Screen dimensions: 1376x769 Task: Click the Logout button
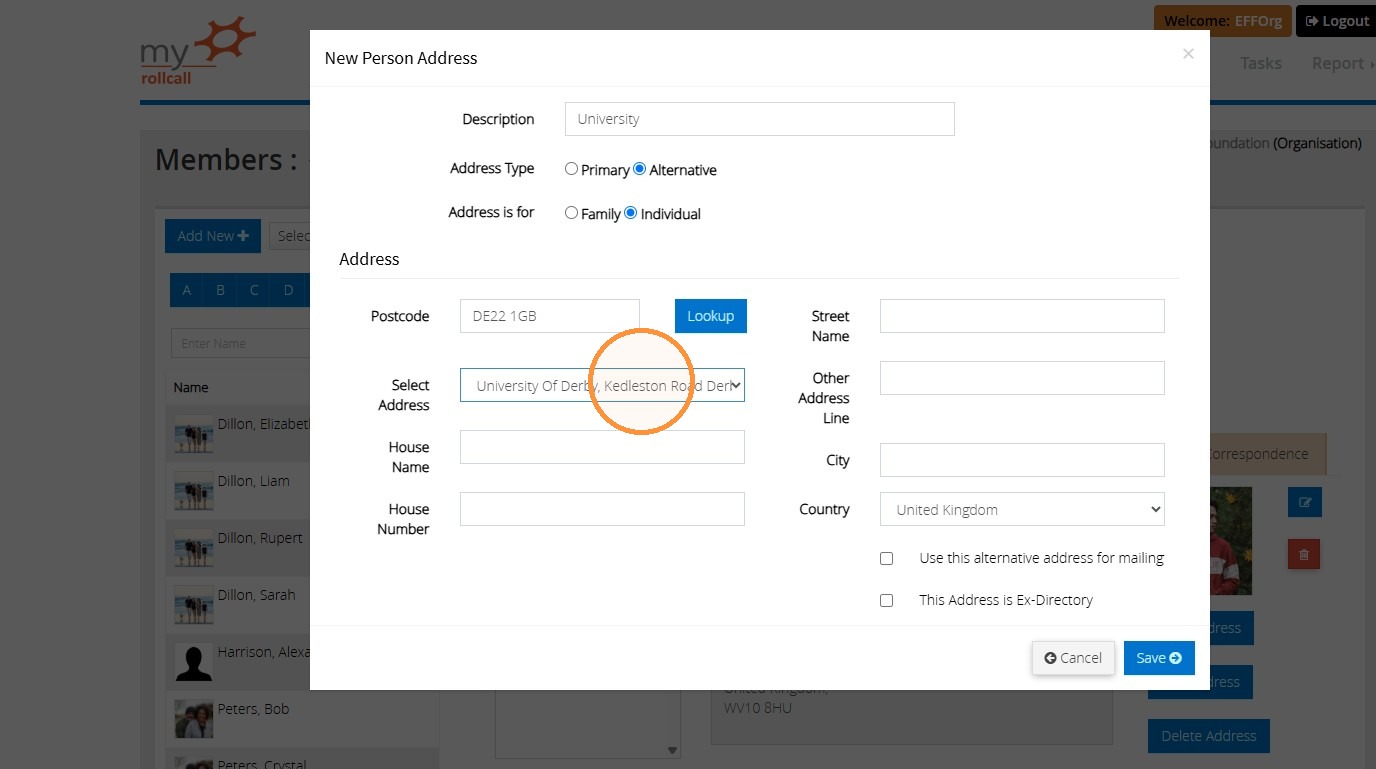pyautogui.click(x=1336, y=21)
